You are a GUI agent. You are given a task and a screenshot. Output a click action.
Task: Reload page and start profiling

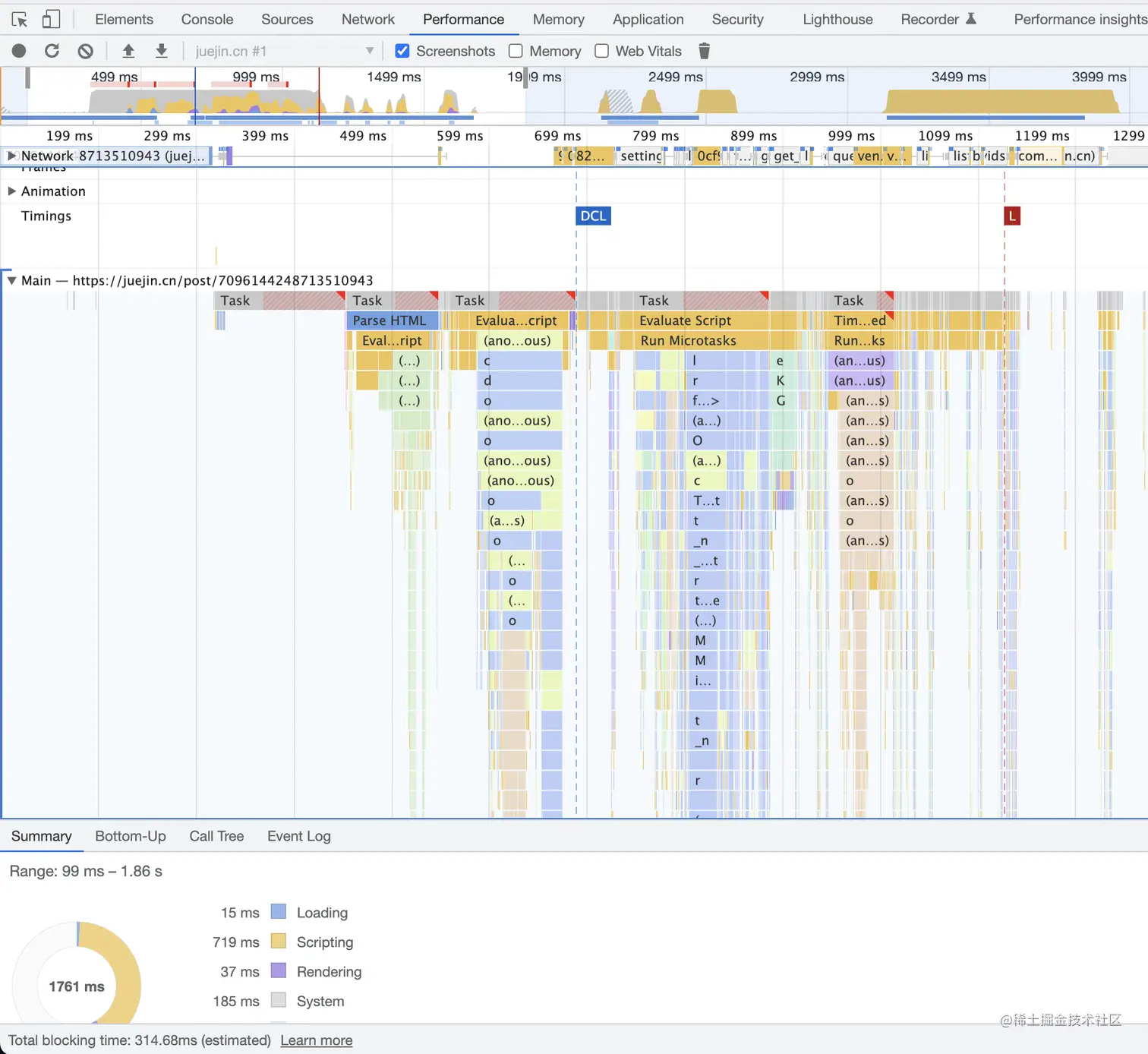(x=52, y=51)
